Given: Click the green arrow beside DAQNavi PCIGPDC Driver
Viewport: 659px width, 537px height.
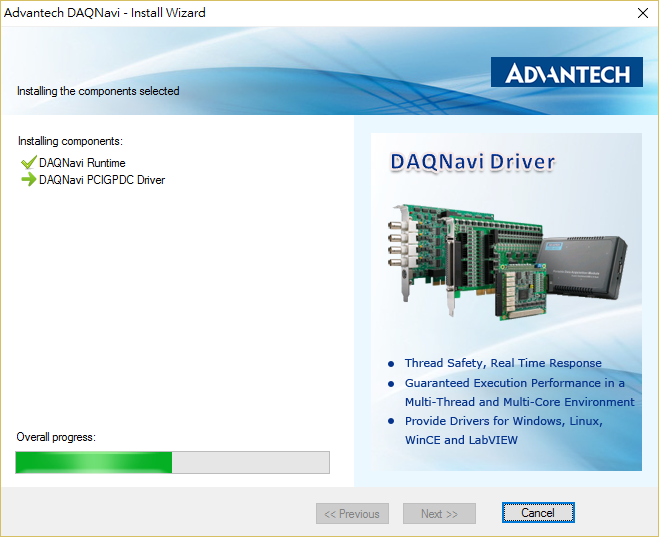Looking at the screenshot, I should pos(29,179).
